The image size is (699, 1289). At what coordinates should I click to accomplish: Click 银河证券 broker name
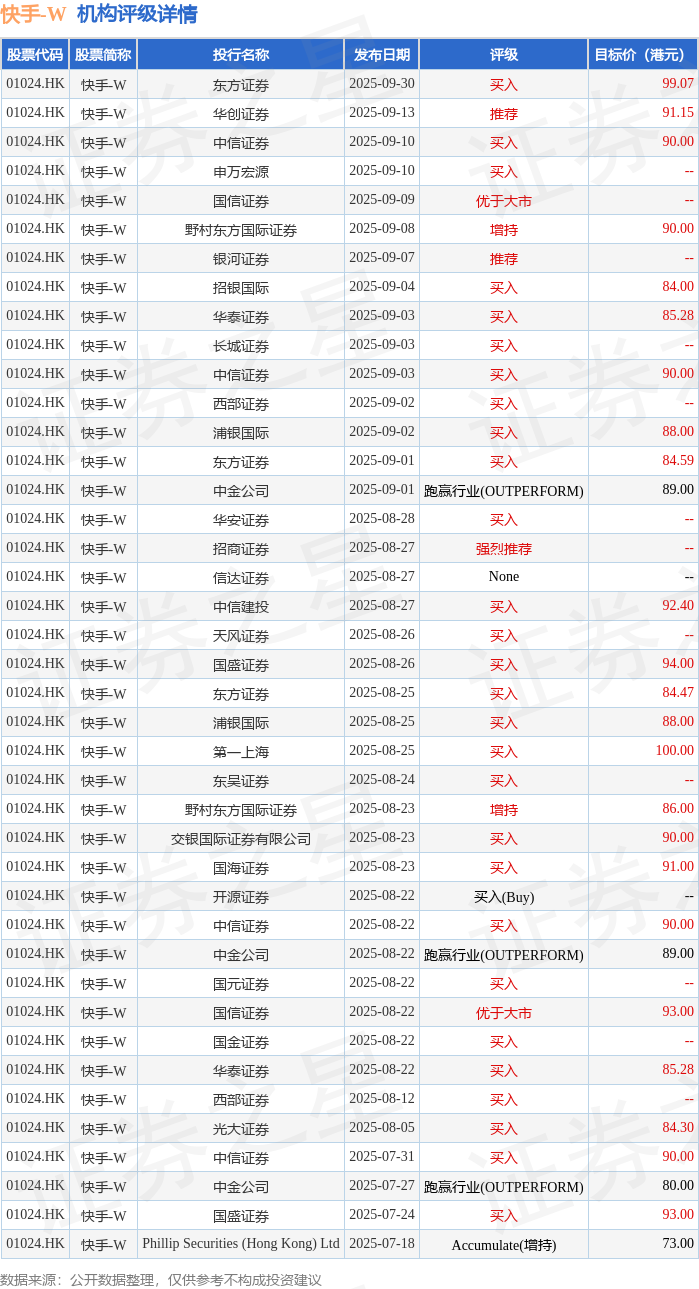[241, 258]
